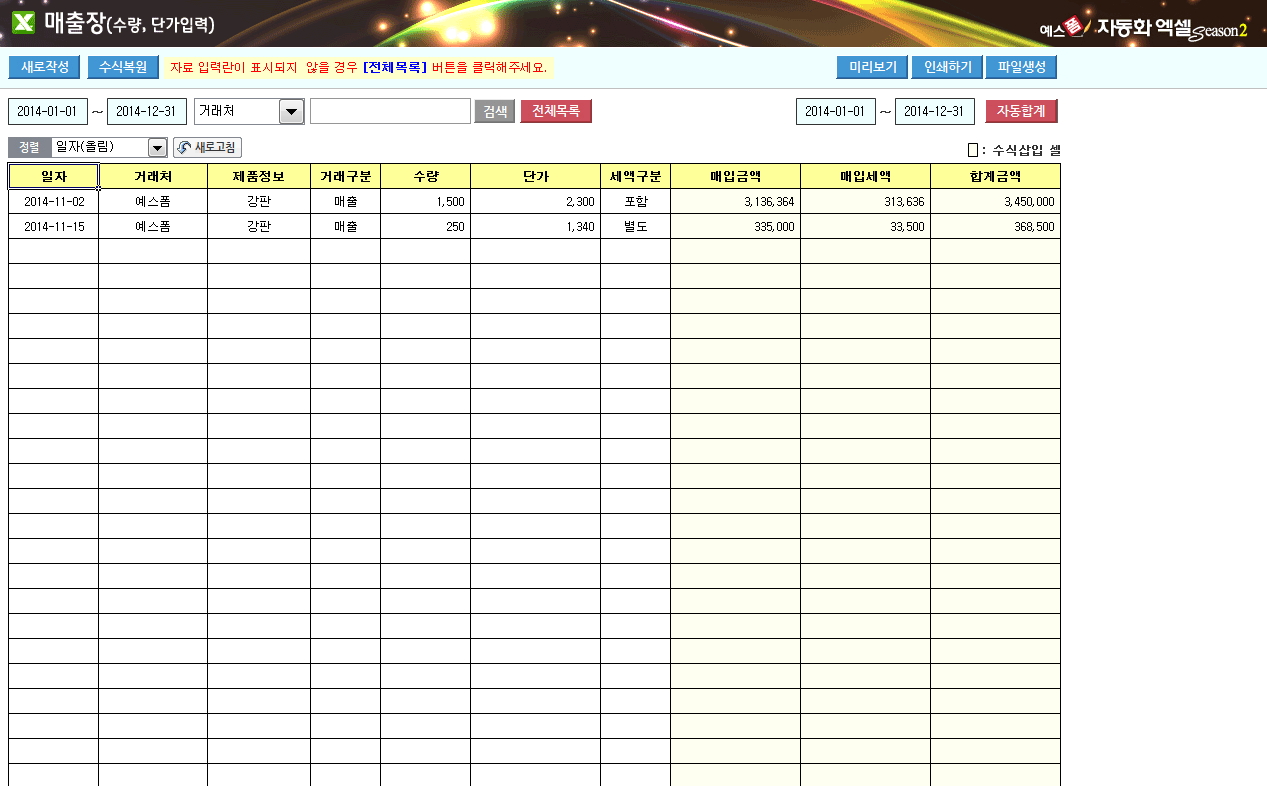Select the 단가 column header
The width and height of the screenshot is (1267, 786).
click(535, 176)
